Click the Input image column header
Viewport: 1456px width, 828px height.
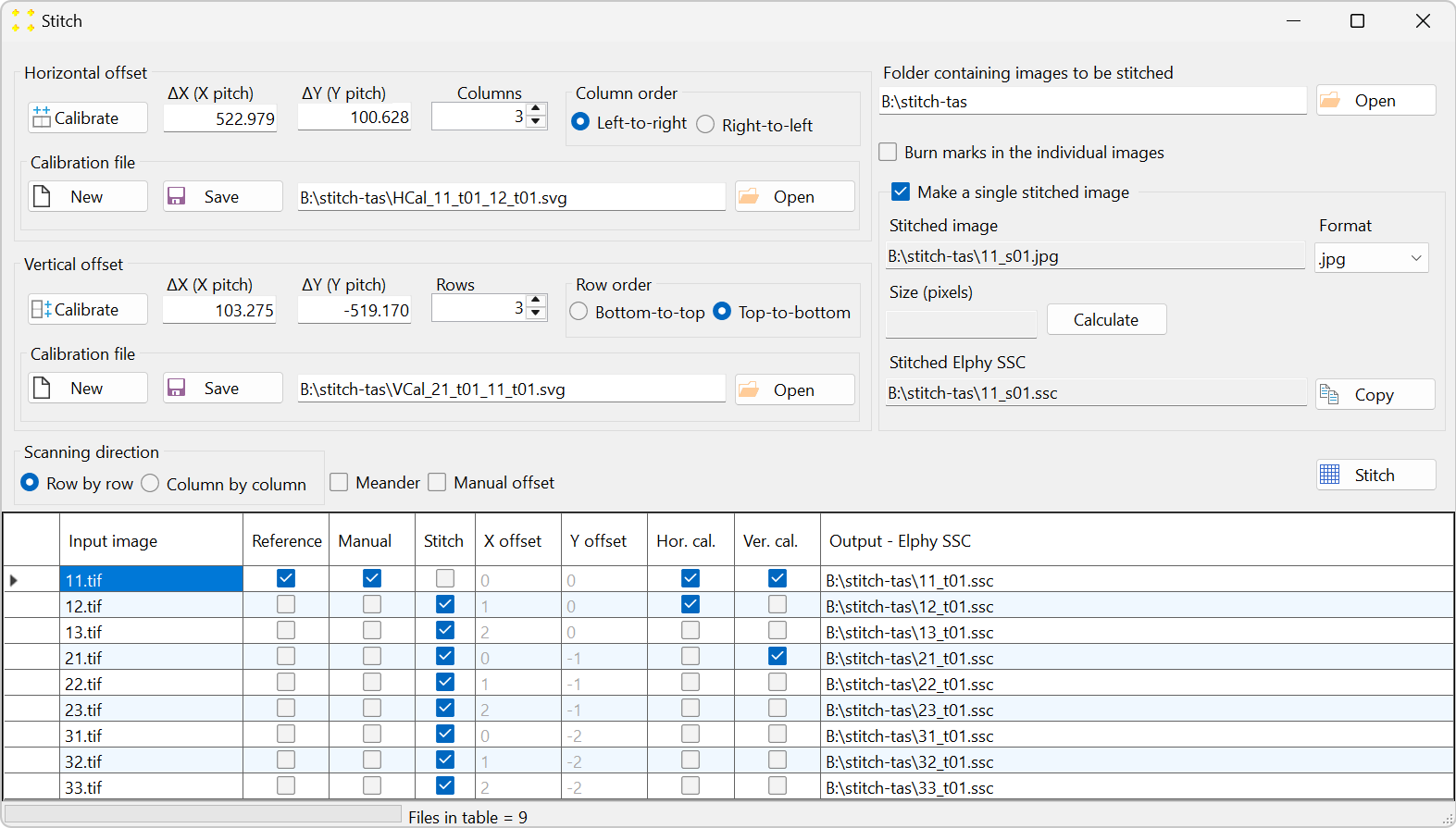click(151, 540)
